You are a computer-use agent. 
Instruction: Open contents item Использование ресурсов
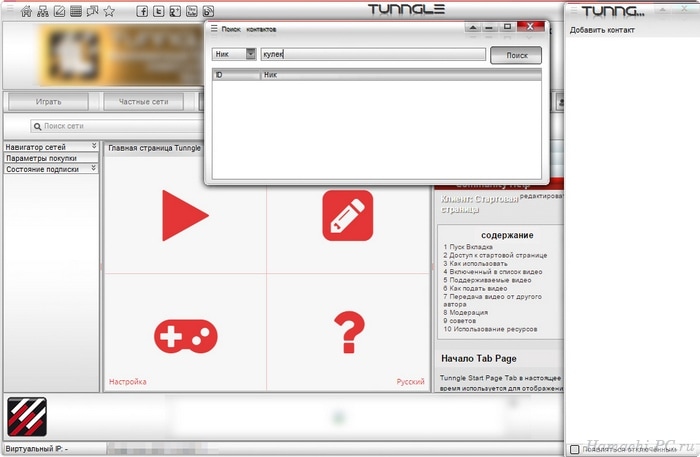click(490, 329)
